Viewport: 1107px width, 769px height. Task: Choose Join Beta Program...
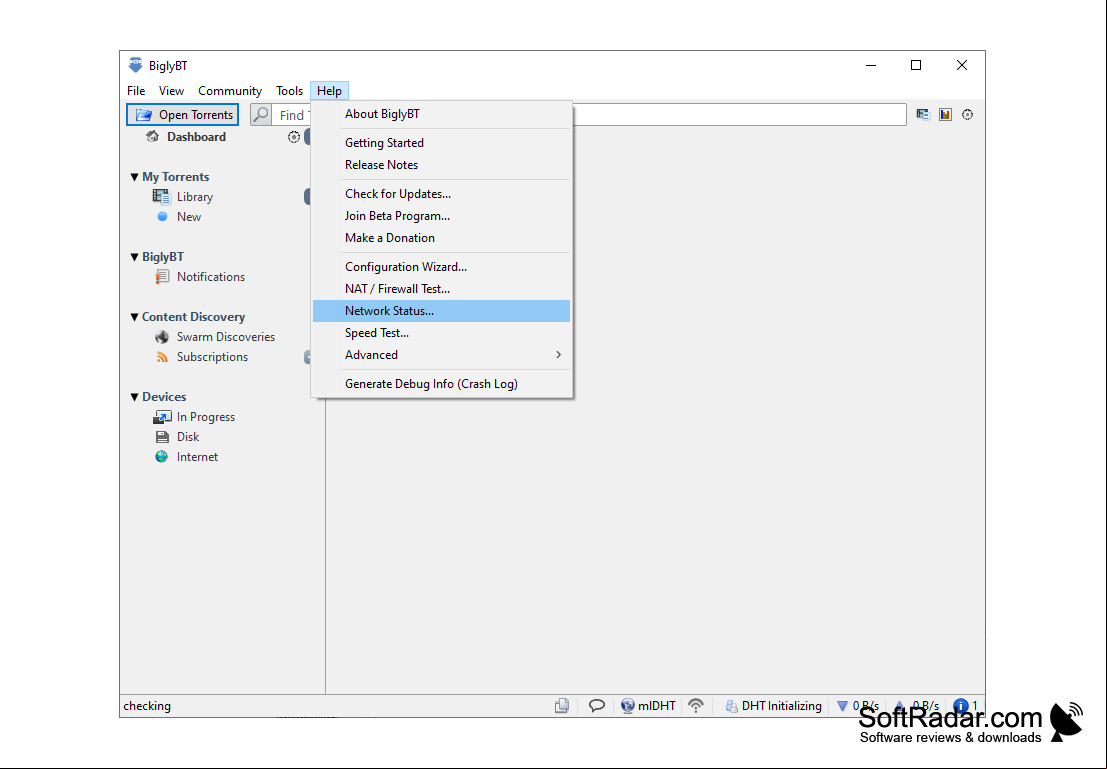pos(441,215)
